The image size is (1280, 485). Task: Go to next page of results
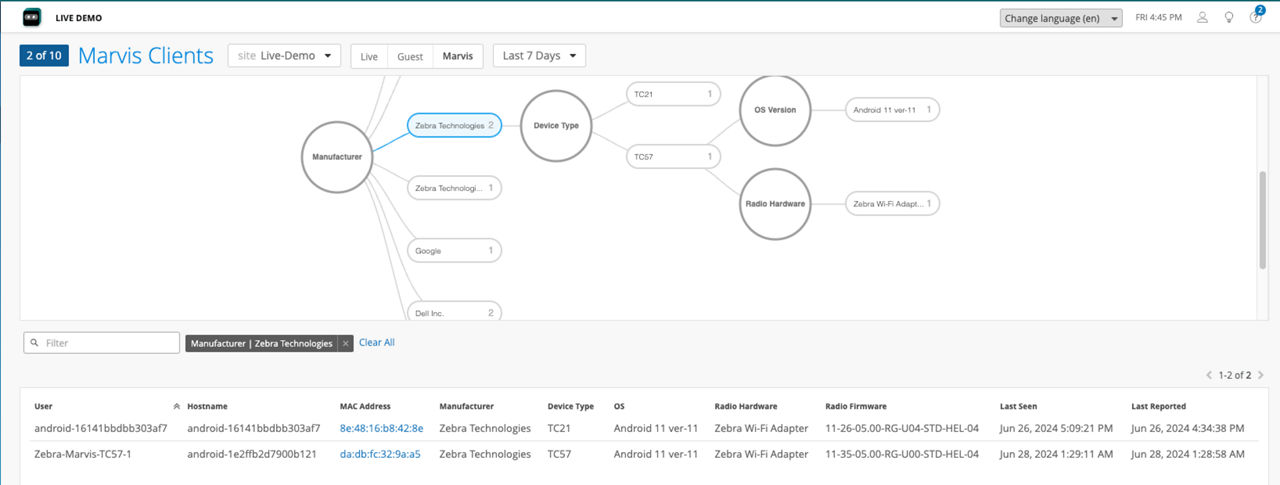(1261, 375)
